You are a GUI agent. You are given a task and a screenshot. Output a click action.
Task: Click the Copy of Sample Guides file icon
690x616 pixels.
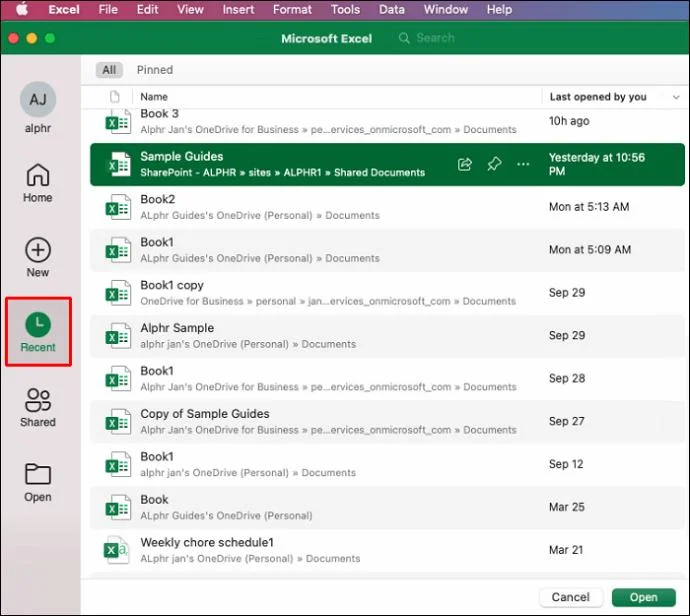pyautogui.click(x=118, y=421)
